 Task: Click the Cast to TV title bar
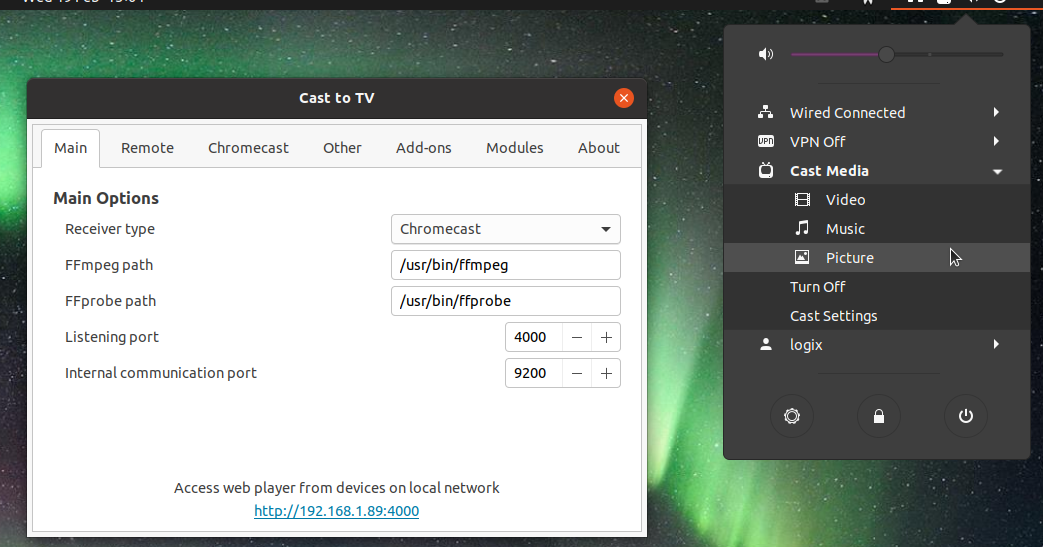337,98
